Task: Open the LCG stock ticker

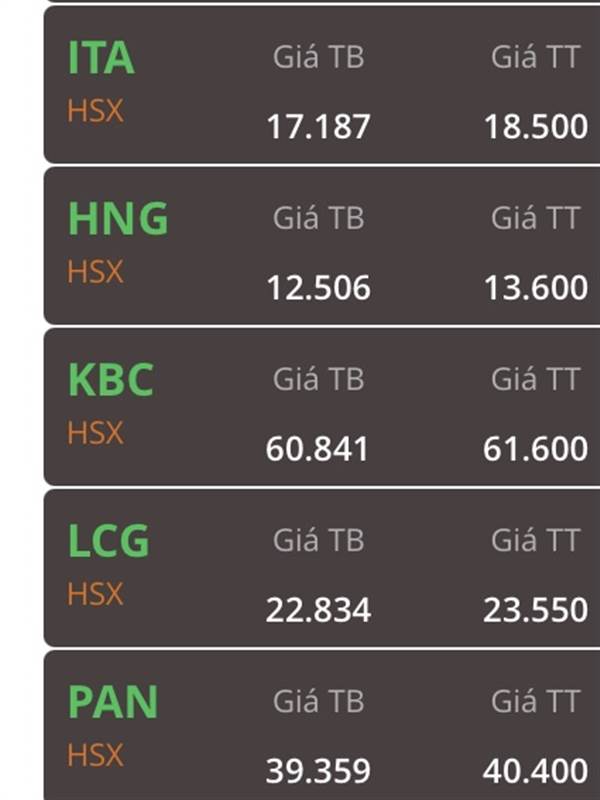Action: (109, 541)
